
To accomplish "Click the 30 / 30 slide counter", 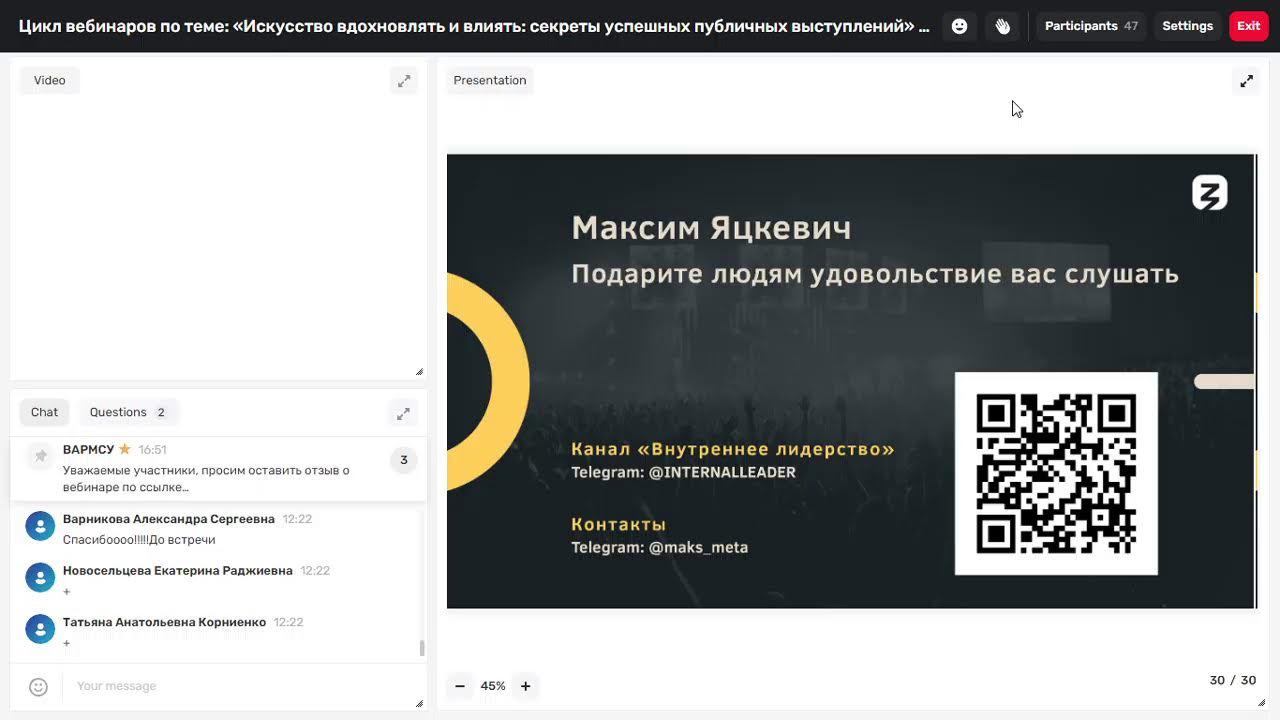I will tap(1232, 680).
